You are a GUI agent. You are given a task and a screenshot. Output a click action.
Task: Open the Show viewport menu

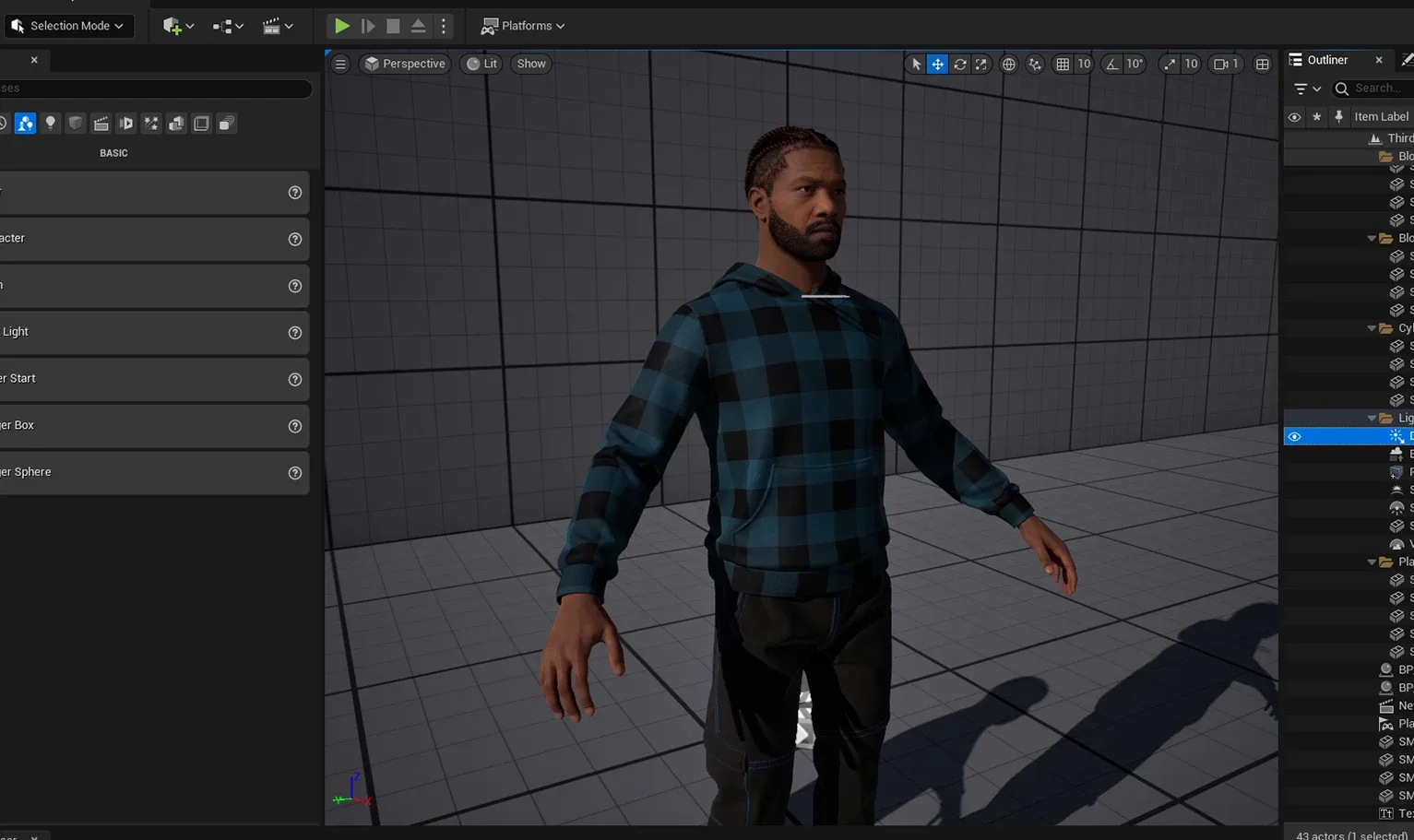coord(531,64)
